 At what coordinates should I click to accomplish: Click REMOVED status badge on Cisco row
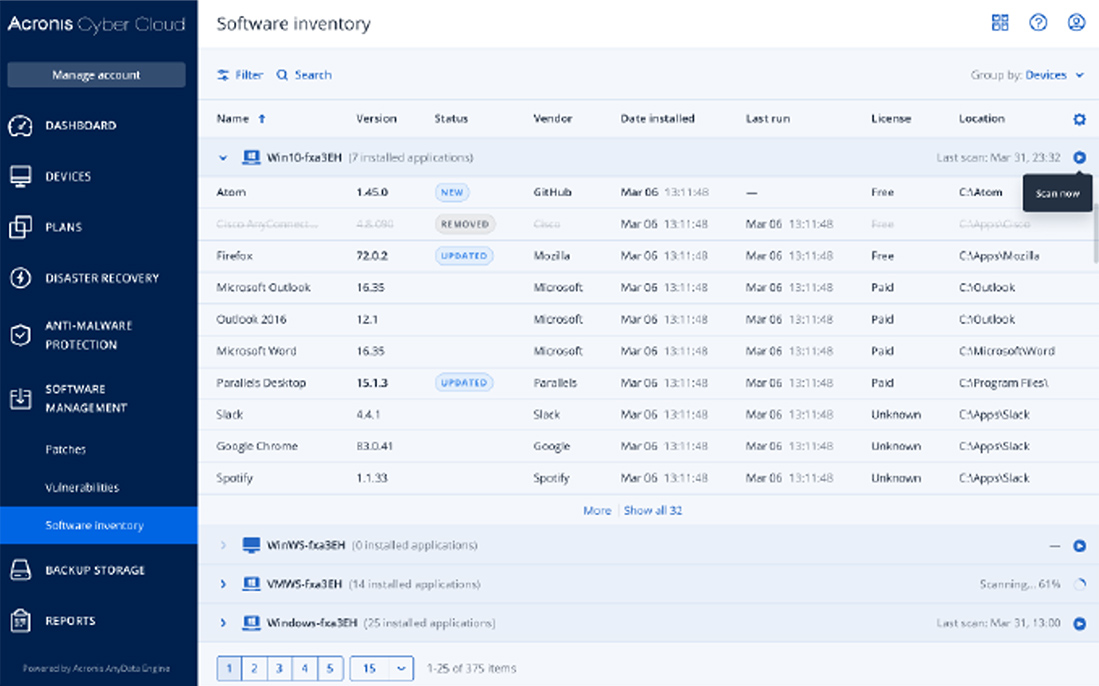click(x=465, y=224)
